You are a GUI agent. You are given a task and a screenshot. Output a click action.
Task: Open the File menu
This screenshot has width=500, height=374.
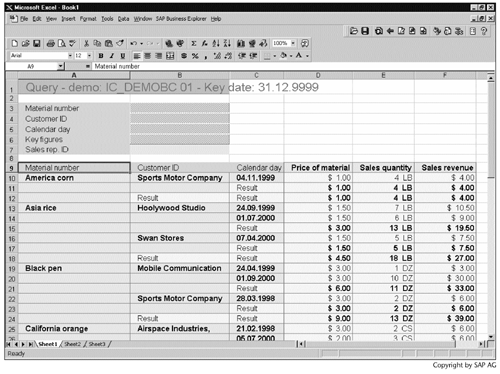click(24, 19)
